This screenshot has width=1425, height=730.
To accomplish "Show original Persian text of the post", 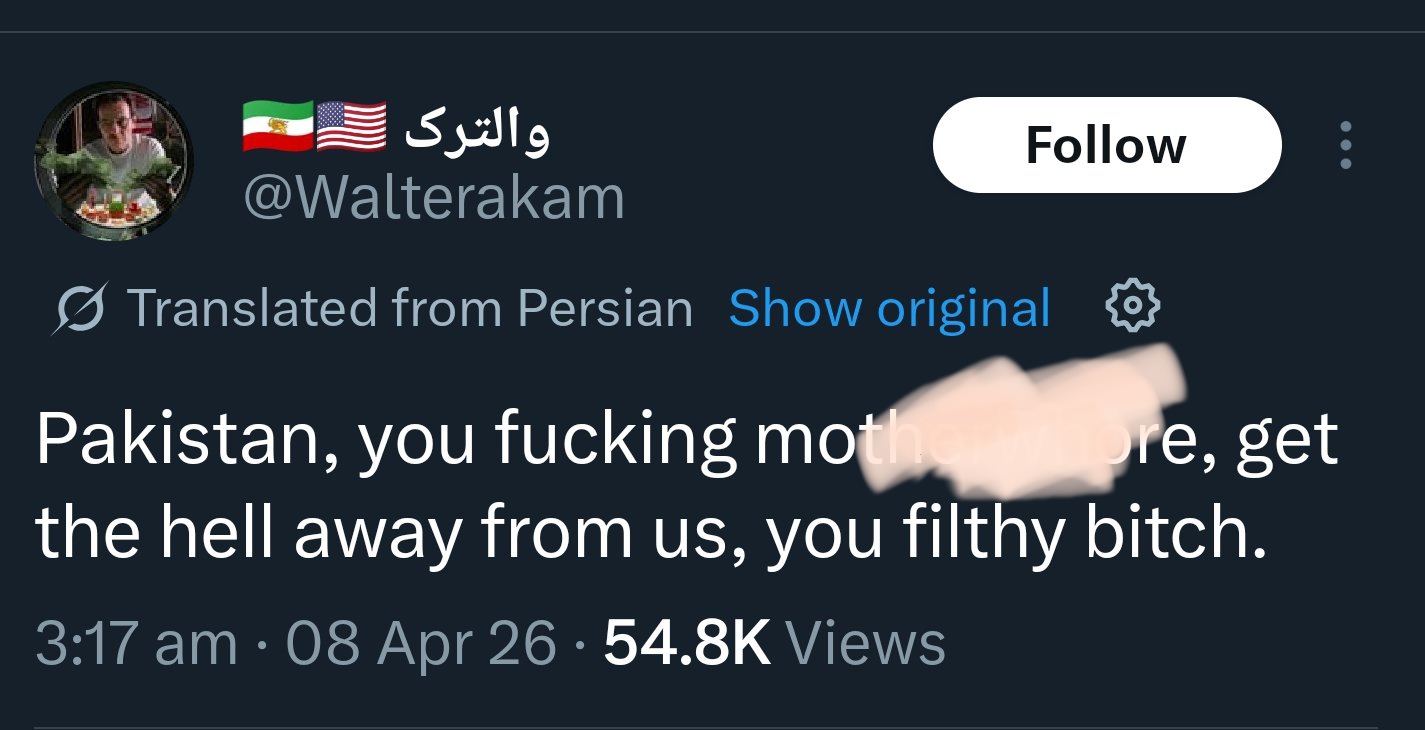I will click(889, 308).
